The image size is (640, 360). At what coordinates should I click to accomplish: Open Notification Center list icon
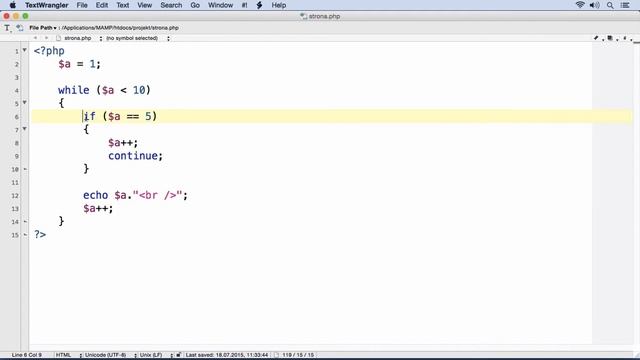(625, 5)
